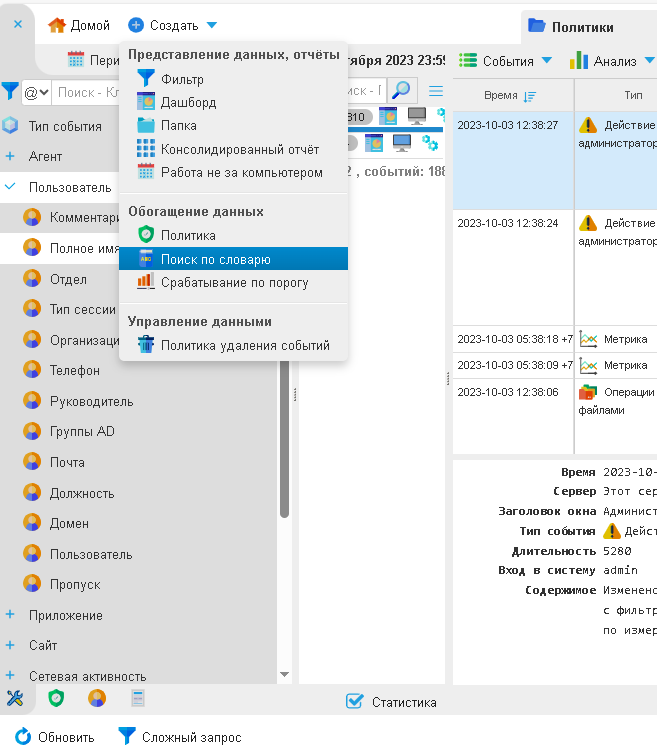Click the Папка folder icon in the menu
The width and height of the screenshot is (657, 745).
click(x=146, y=125)
